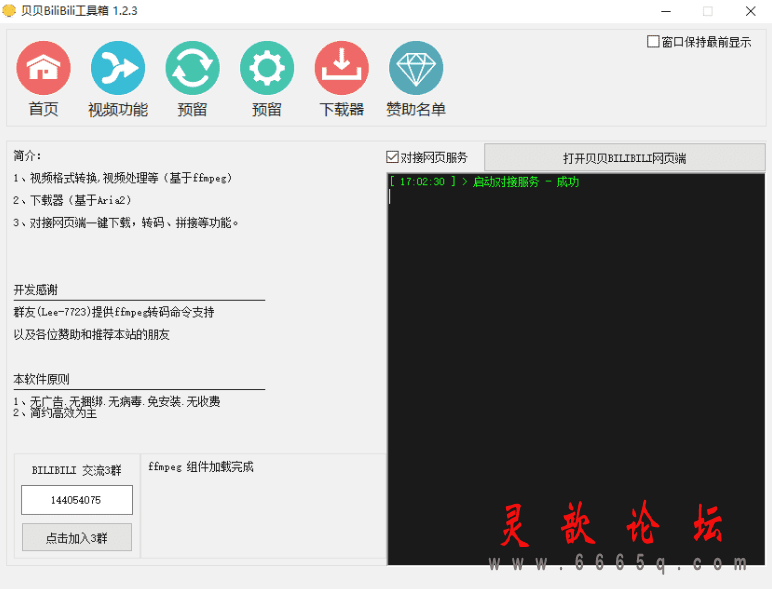Click the 简介 heading text
This screenshot has height=589, width=772.
tap(28, 156)
